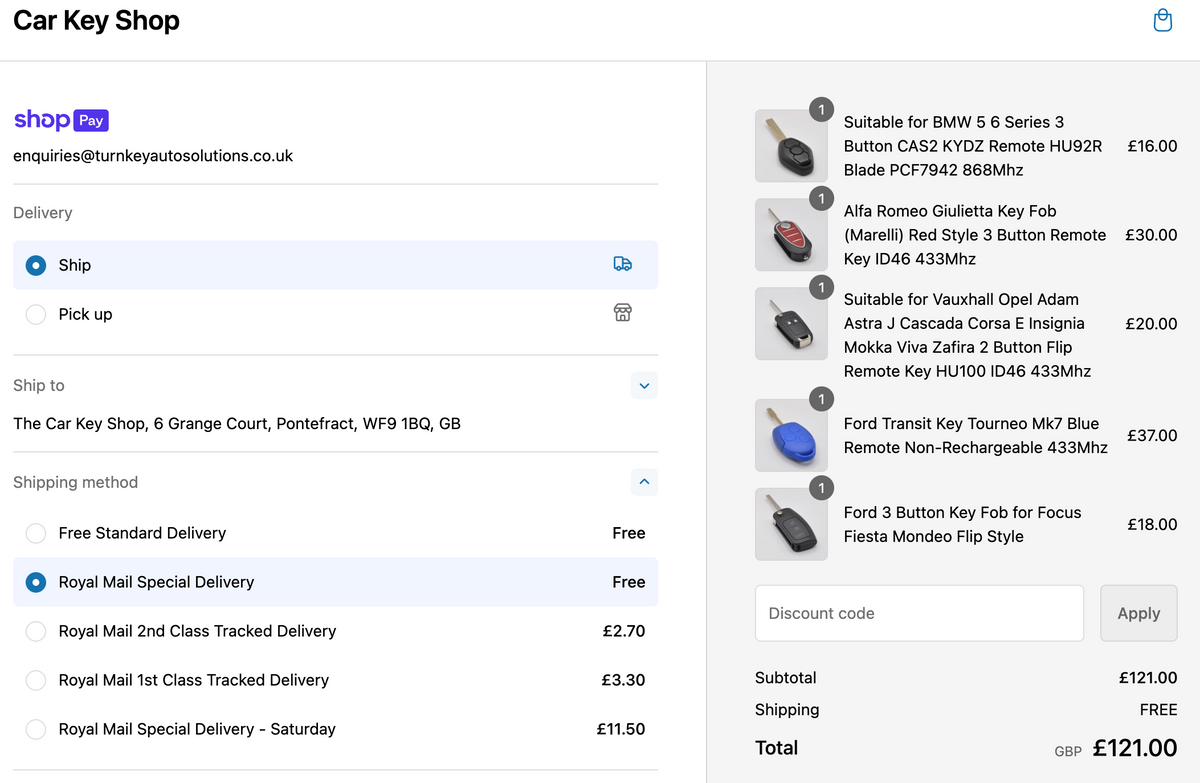Click the £18.00 price for Ford key fob
1200x783 pixels.
(x=1152, y=524)
